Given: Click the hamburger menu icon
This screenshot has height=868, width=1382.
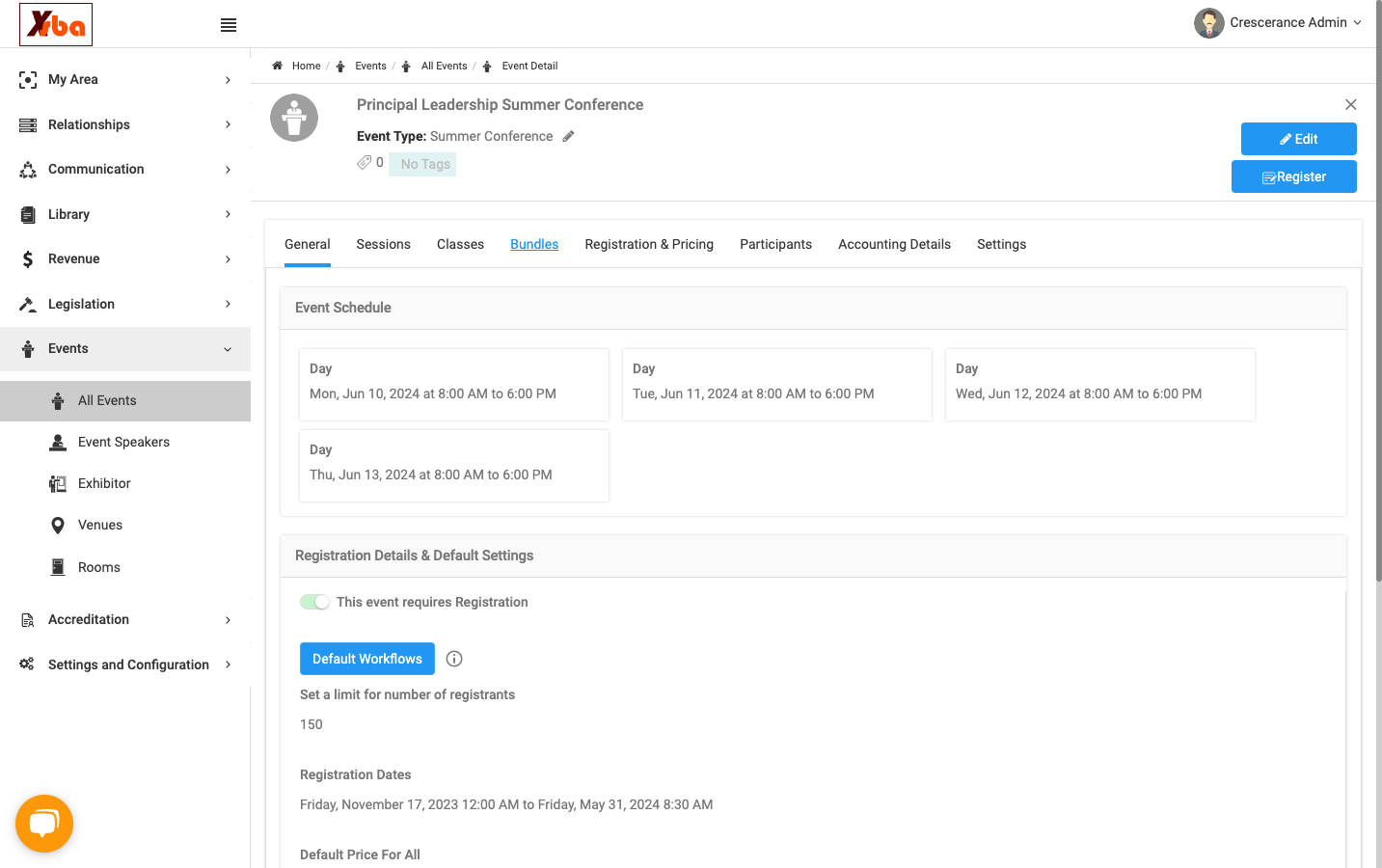Looking at the screenshot, I should pos(229,25).
